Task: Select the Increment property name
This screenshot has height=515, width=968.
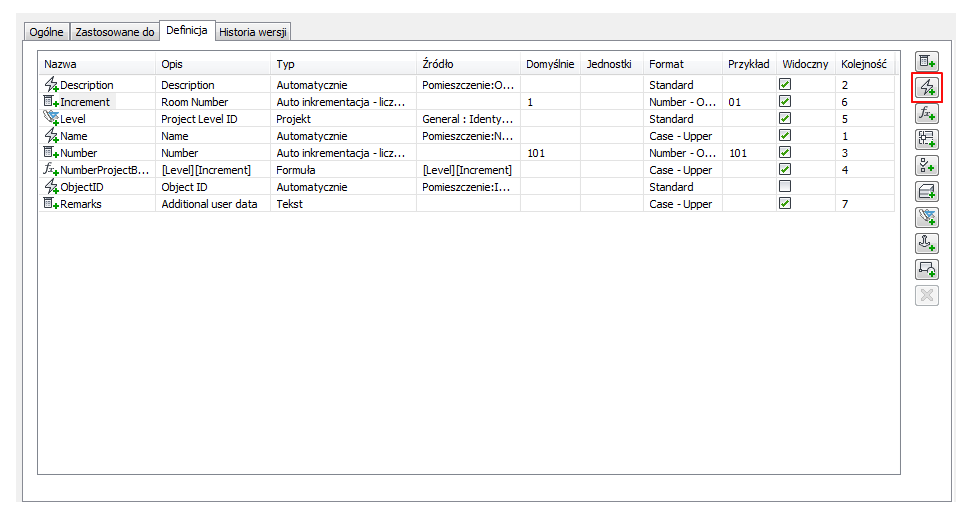Action: (x=85, y=102)
